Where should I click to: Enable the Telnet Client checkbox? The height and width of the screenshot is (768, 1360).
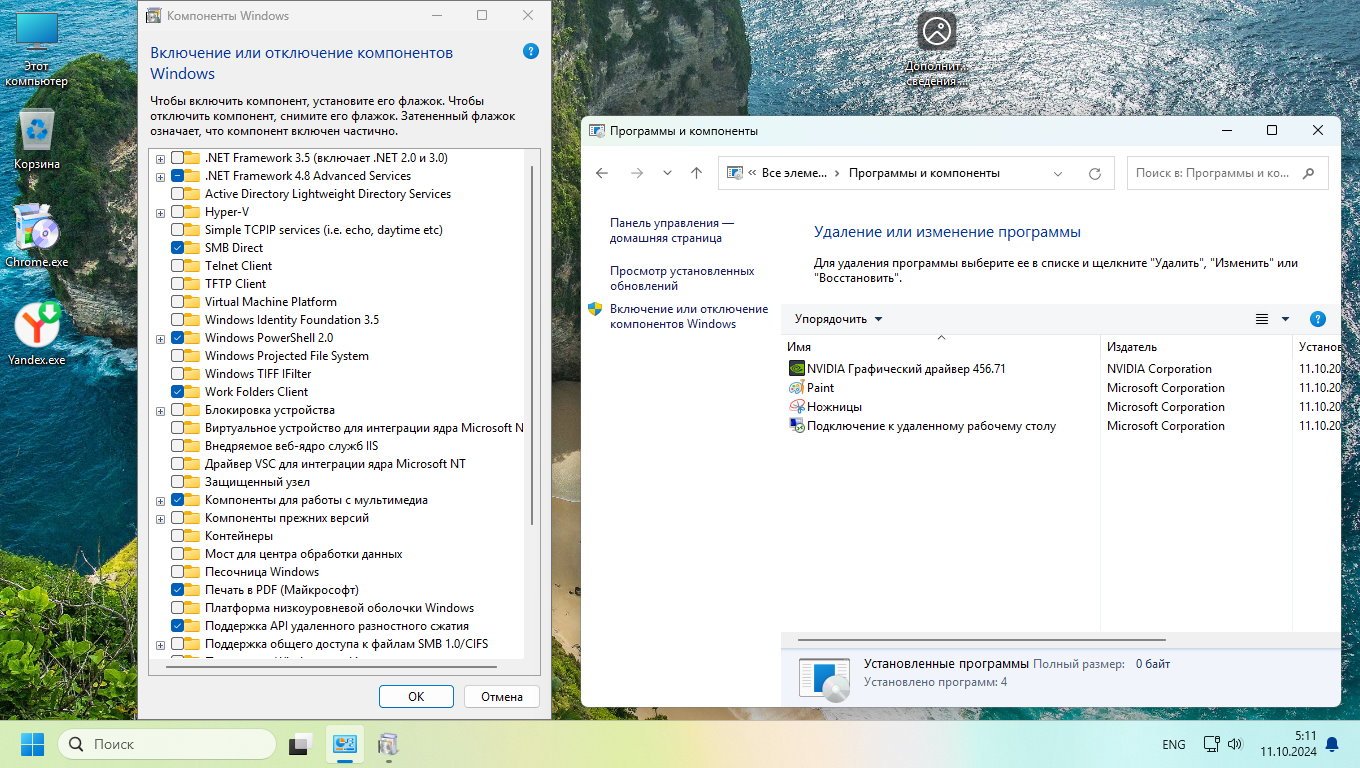178,266
